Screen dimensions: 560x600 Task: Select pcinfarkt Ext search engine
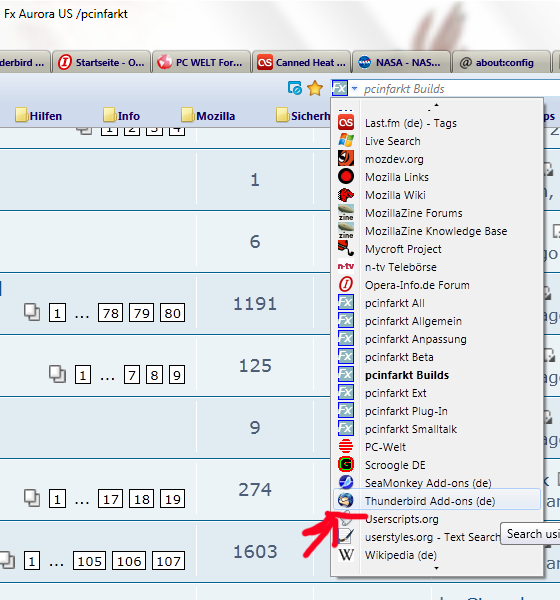[x=436, y=393]
